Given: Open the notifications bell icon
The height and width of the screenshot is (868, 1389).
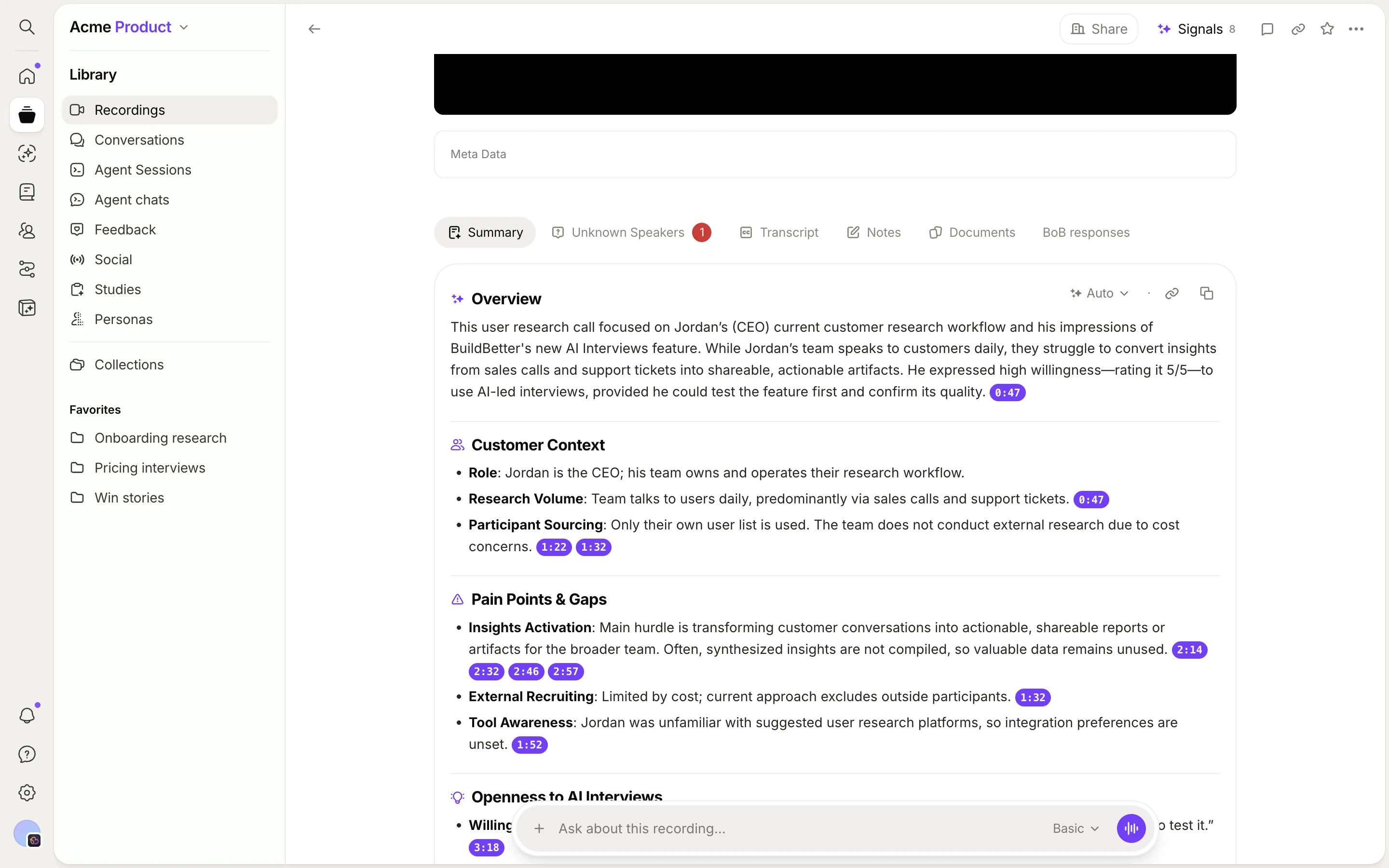Looking at the screenshot, I should [27, 715].
